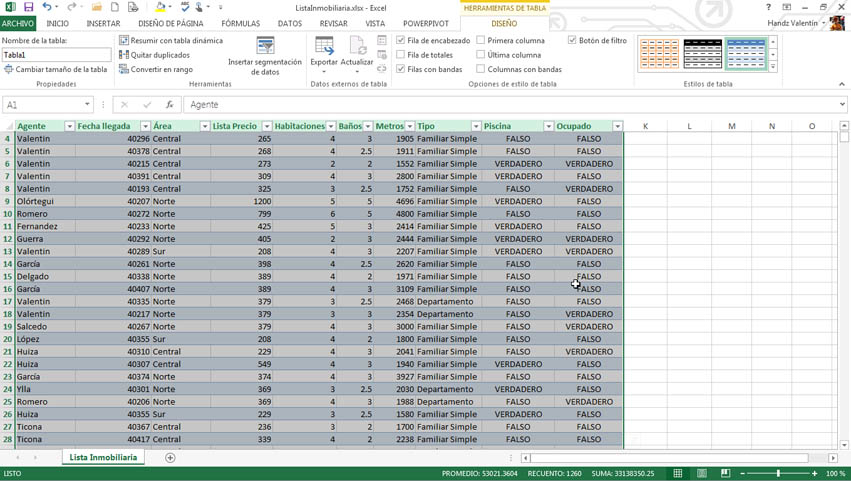This screenshot has height=481, width=851.
Task: Click the Save icon in quick access toolbar
Action: [28, 7]
